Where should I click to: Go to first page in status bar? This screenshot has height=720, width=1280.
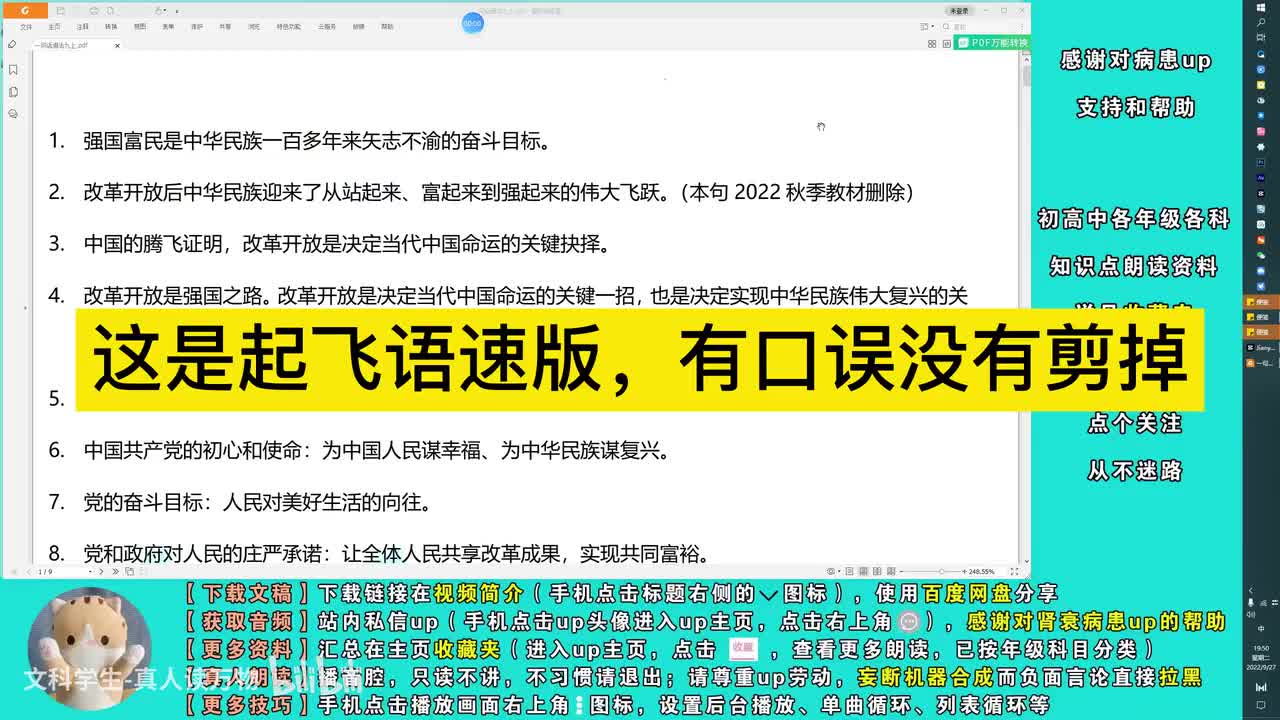pos(12,571)
